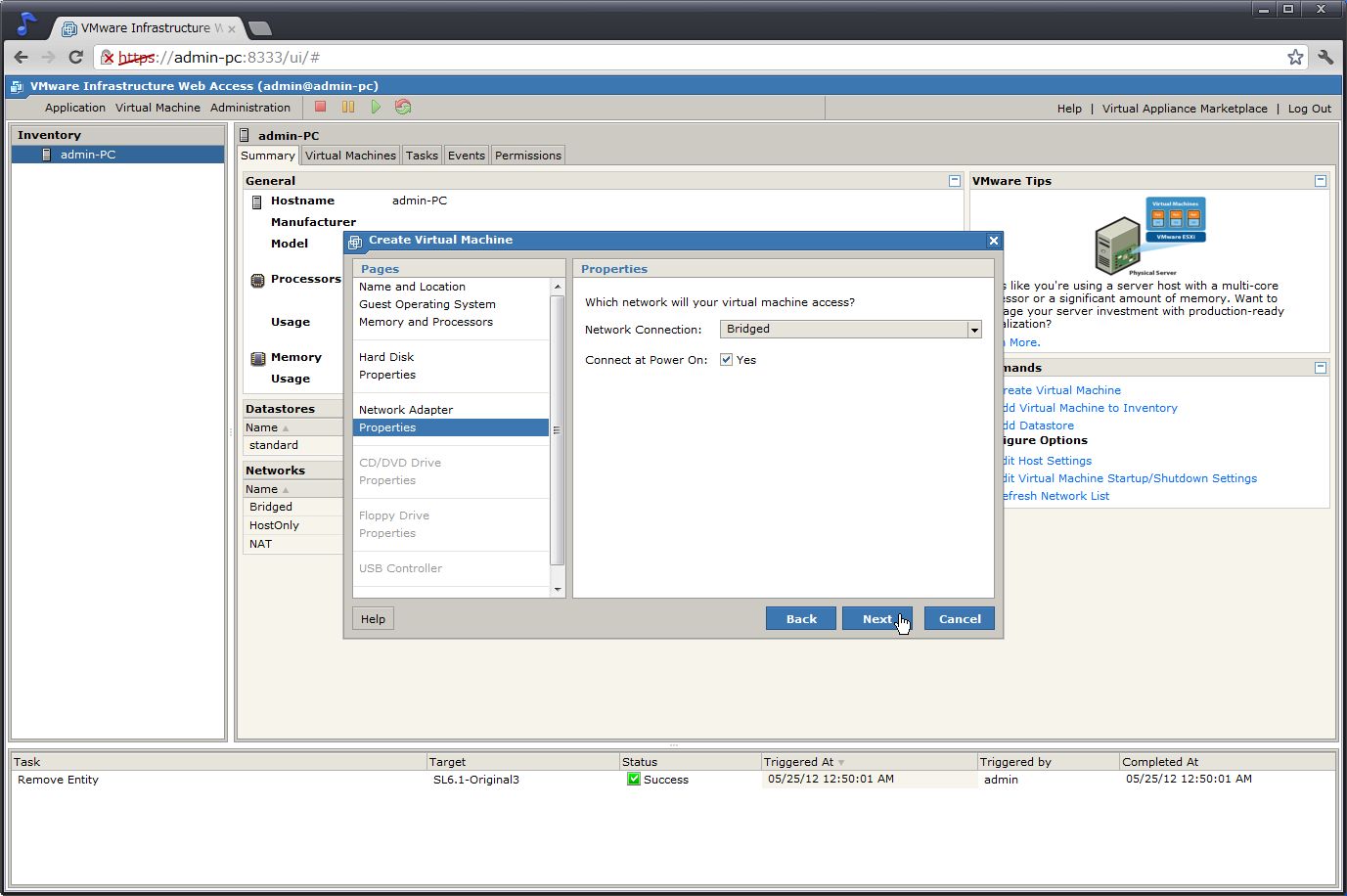
Task: Reload the page with refresh icon
Action: [x=75, y=57]
